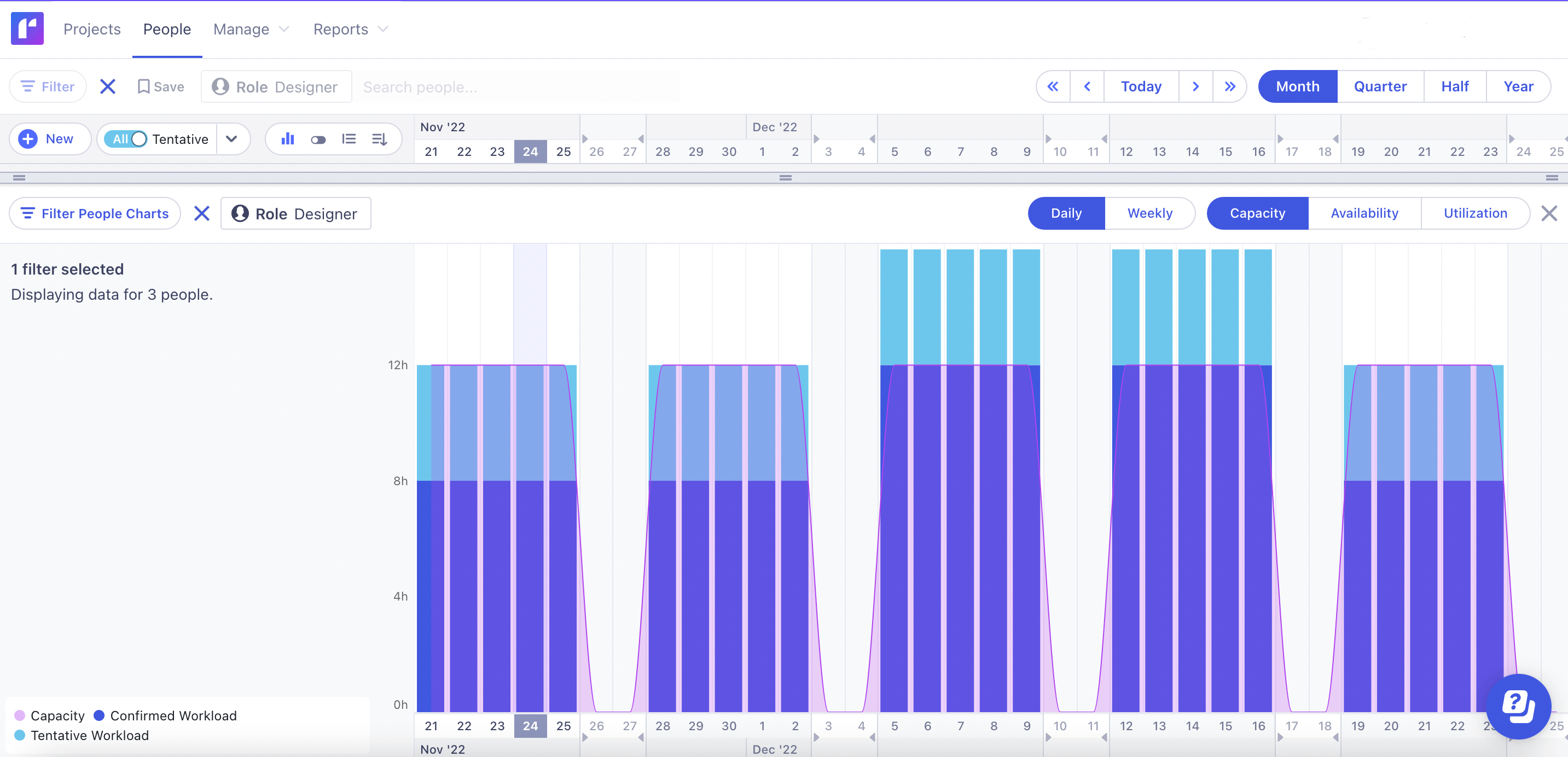Click the sort order icon in the toolbar
1568x757 pixels.
pyautogui.click(x=379, y=139)
